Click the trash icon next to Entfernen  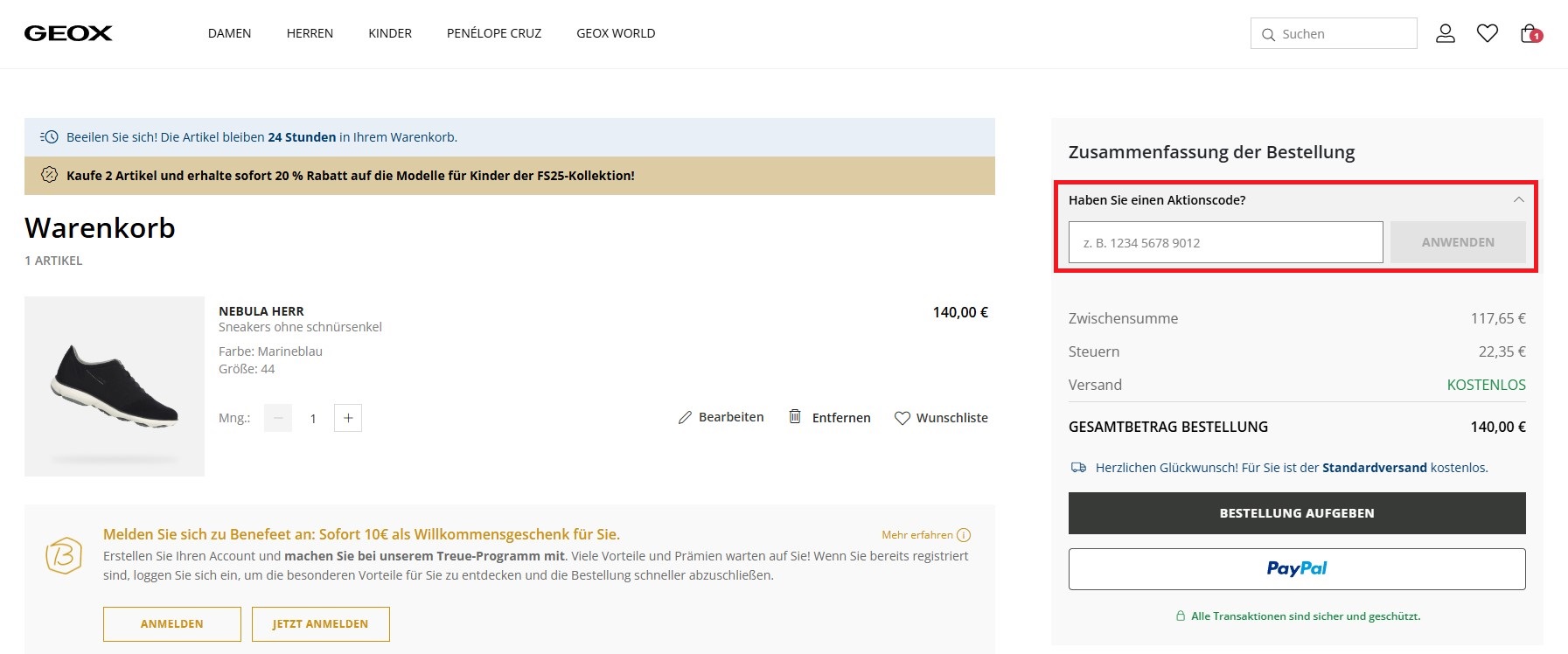pos(795,416)
